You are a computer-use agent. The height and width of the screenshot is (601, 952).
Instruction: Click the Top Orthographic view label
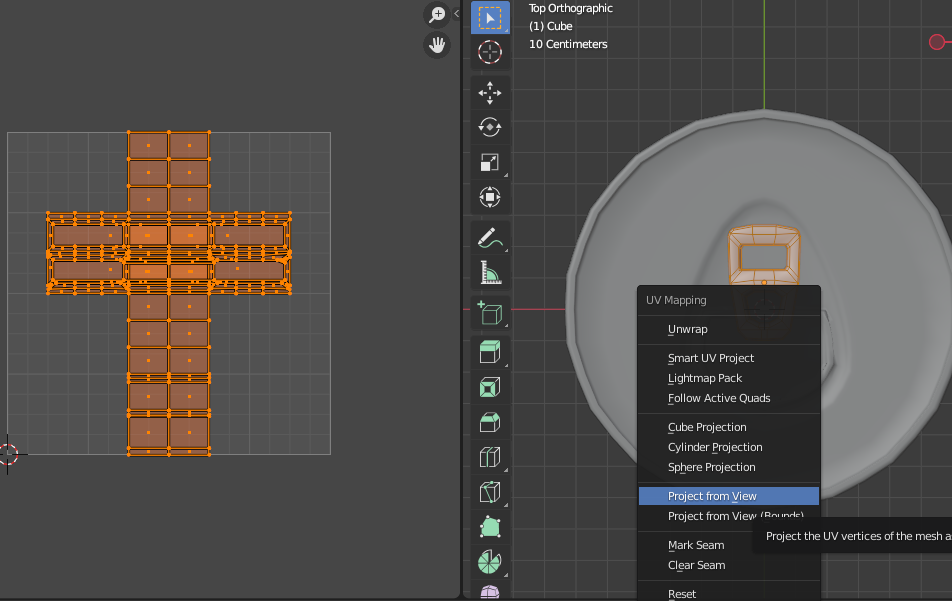point(571,8)
